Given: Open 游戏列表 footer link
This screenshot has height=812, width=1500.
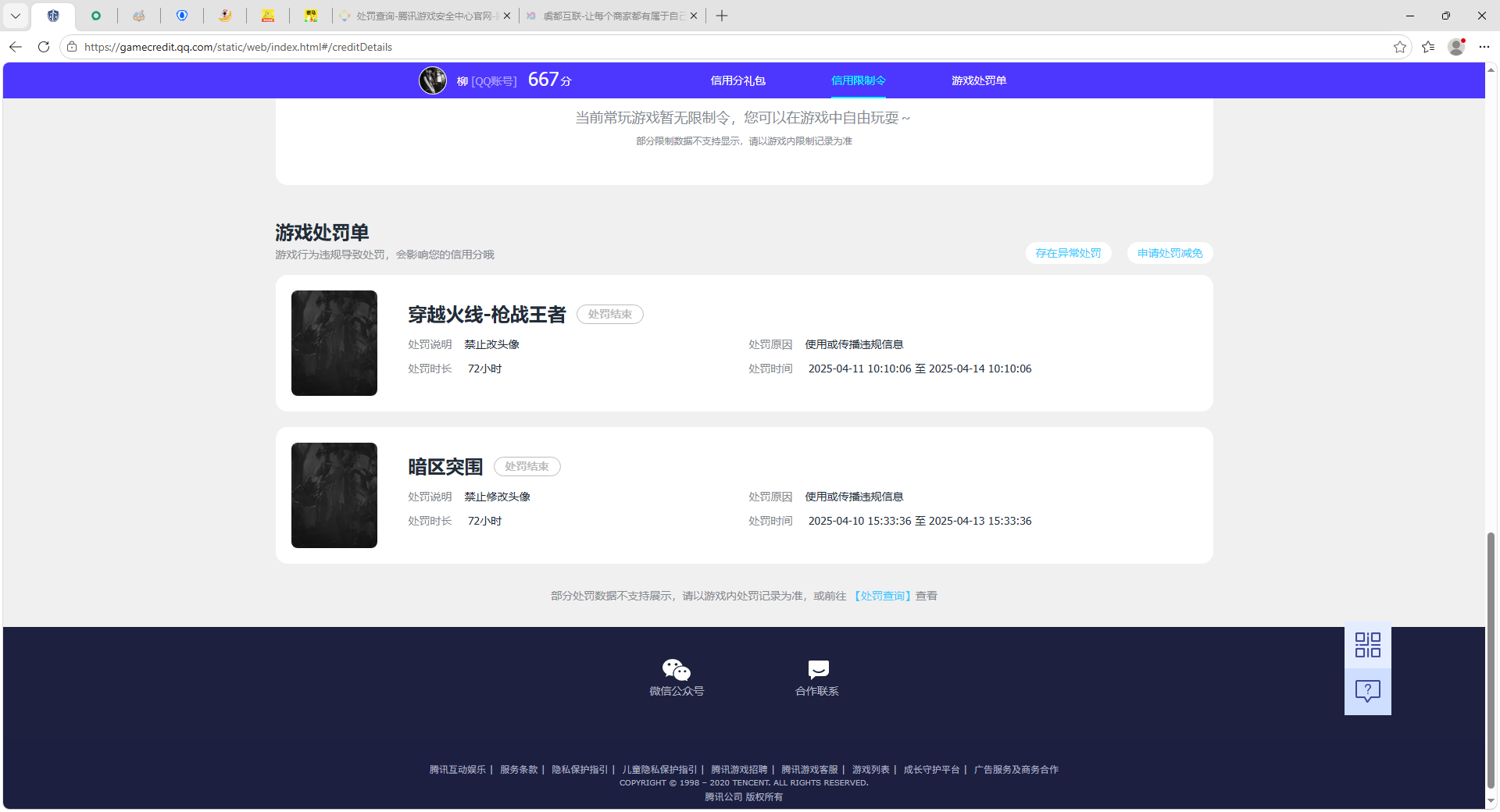Looking at the screenshot, I should [x=871, y=770].
